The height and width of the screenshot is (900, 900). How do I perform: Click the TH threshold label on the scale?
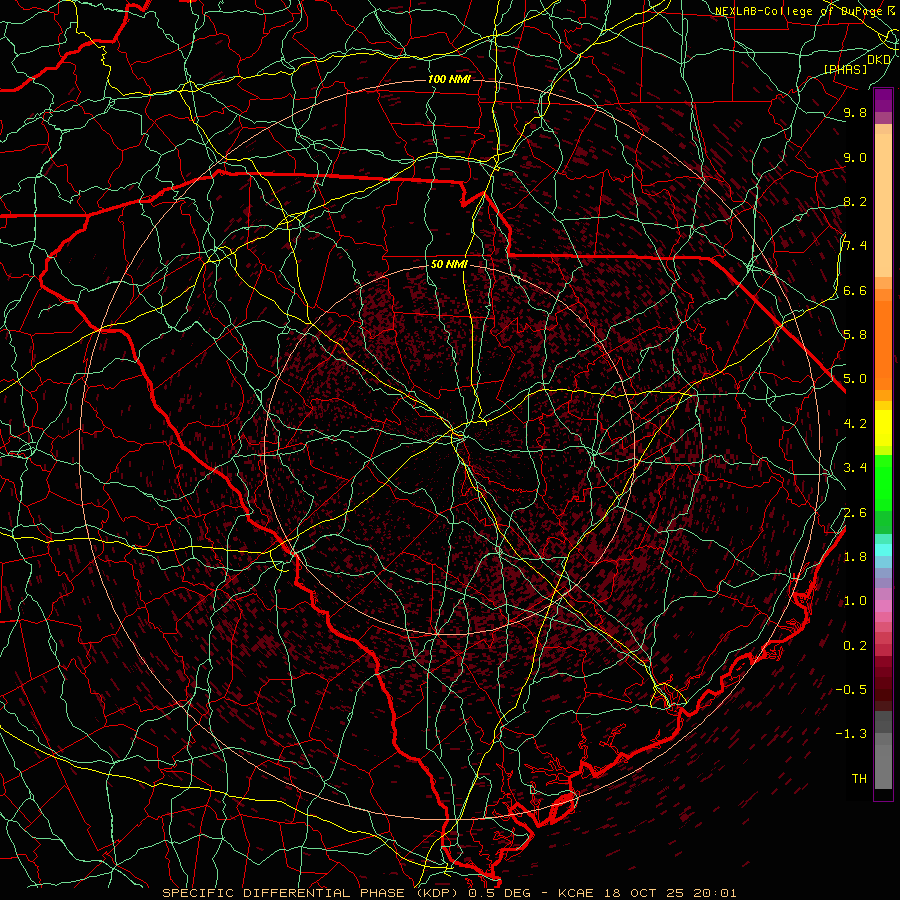click(859, 778)
